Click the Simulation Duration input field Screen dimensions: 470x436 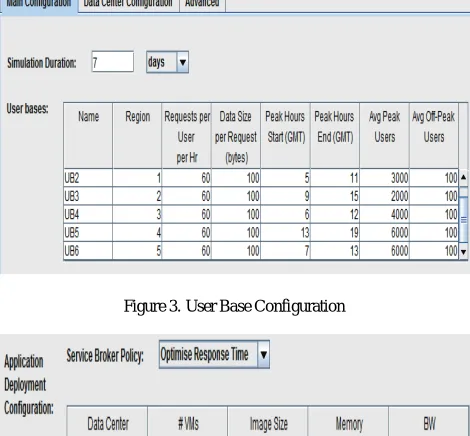click(113, 62)
